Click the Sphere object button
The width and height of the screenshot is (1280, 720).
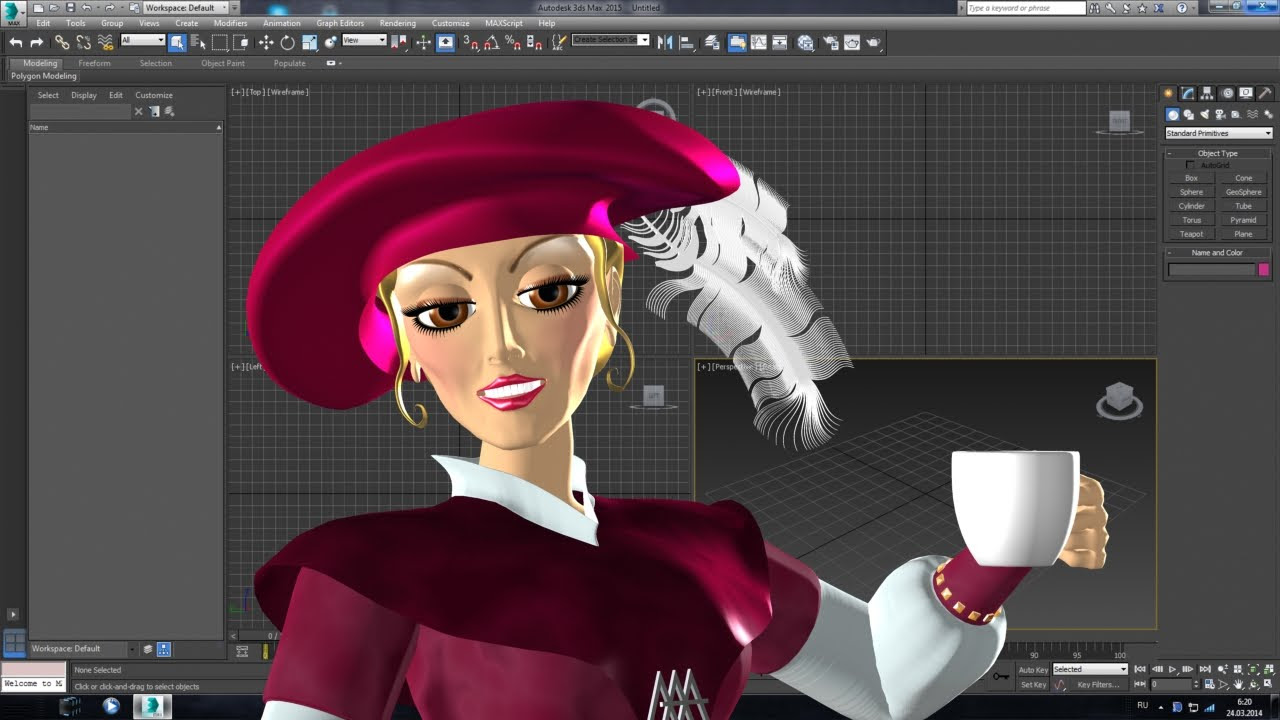[x=1191, y=192]
